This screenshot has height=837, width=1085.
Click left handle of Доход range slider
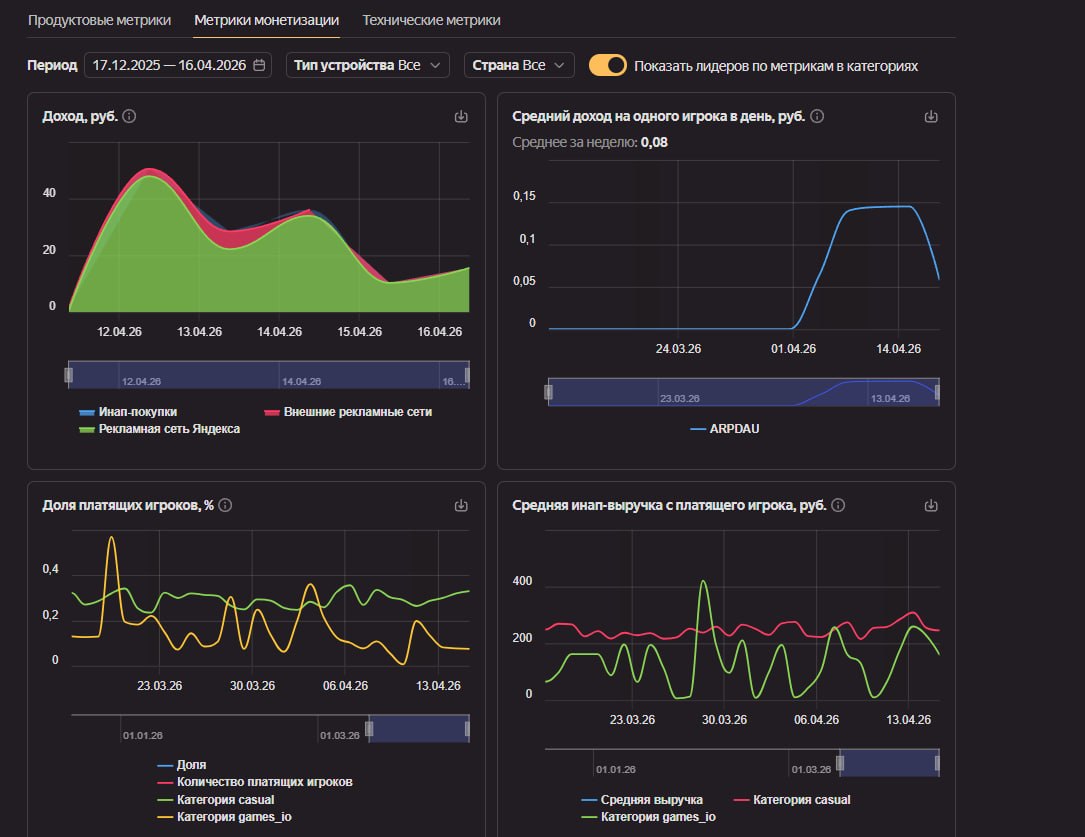pos(69,374)
